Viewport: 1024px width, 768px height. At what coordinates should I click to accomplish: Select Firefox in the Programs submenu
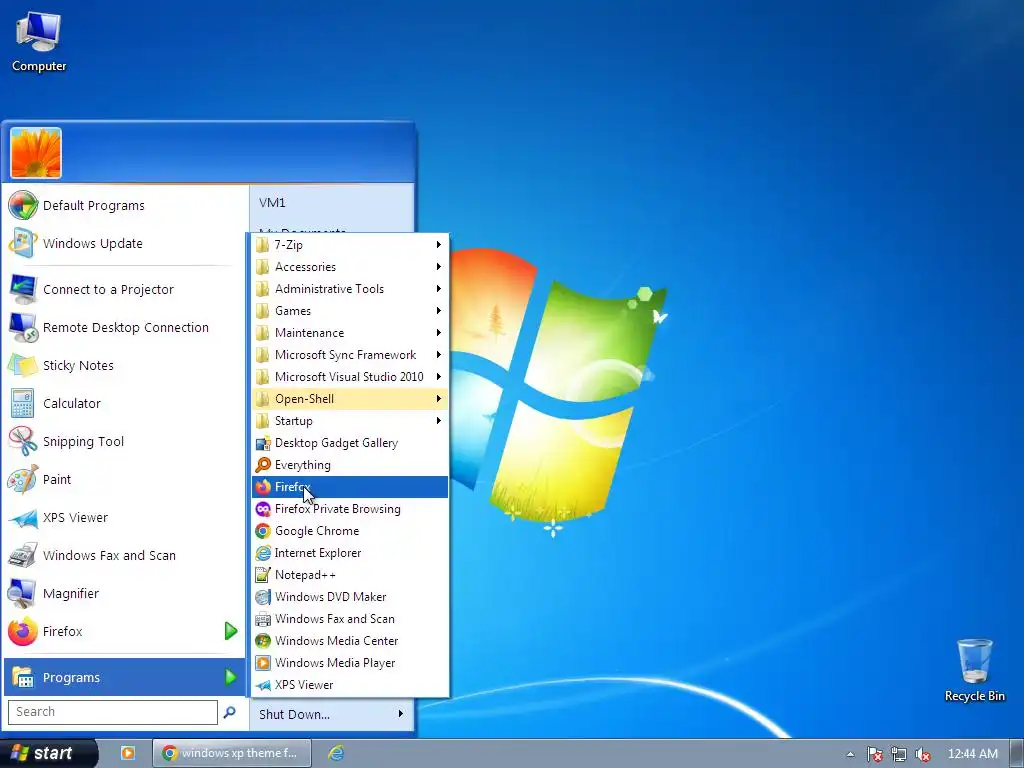[x=350, y=487]
